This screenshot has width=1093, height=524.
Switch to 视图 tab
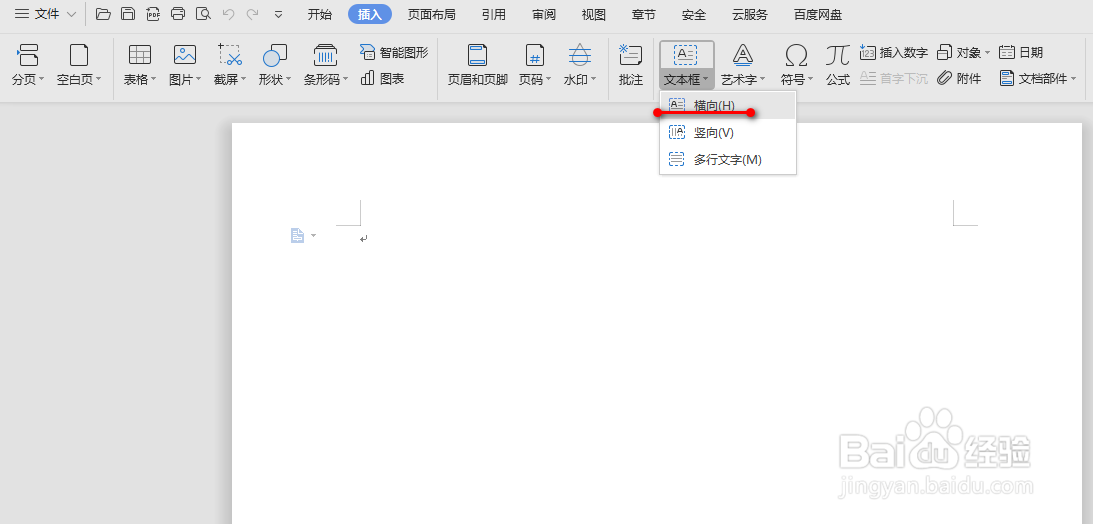tap(594, 15)
